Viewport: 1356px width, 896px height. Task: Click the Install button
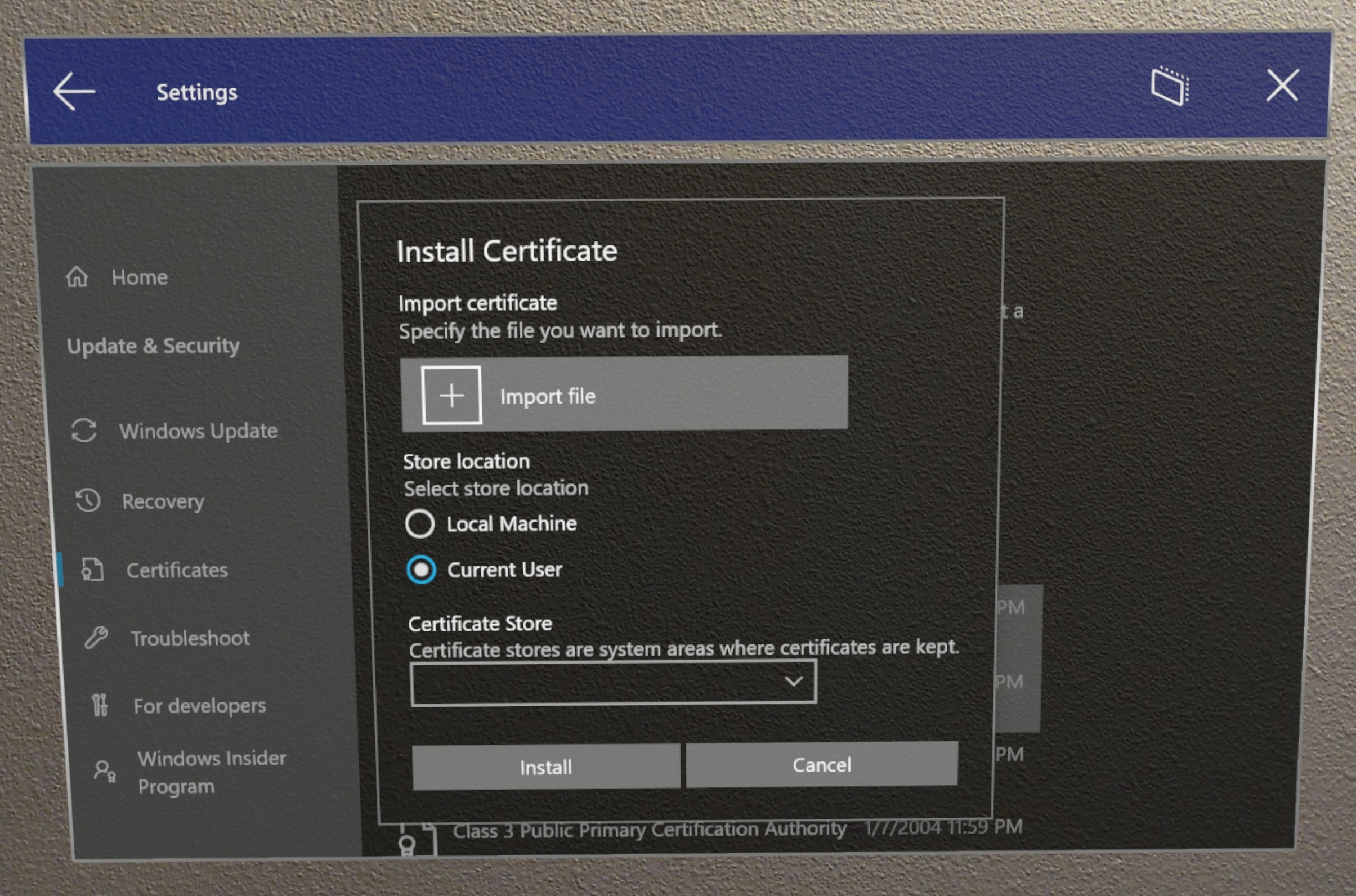tap(545, 766)
